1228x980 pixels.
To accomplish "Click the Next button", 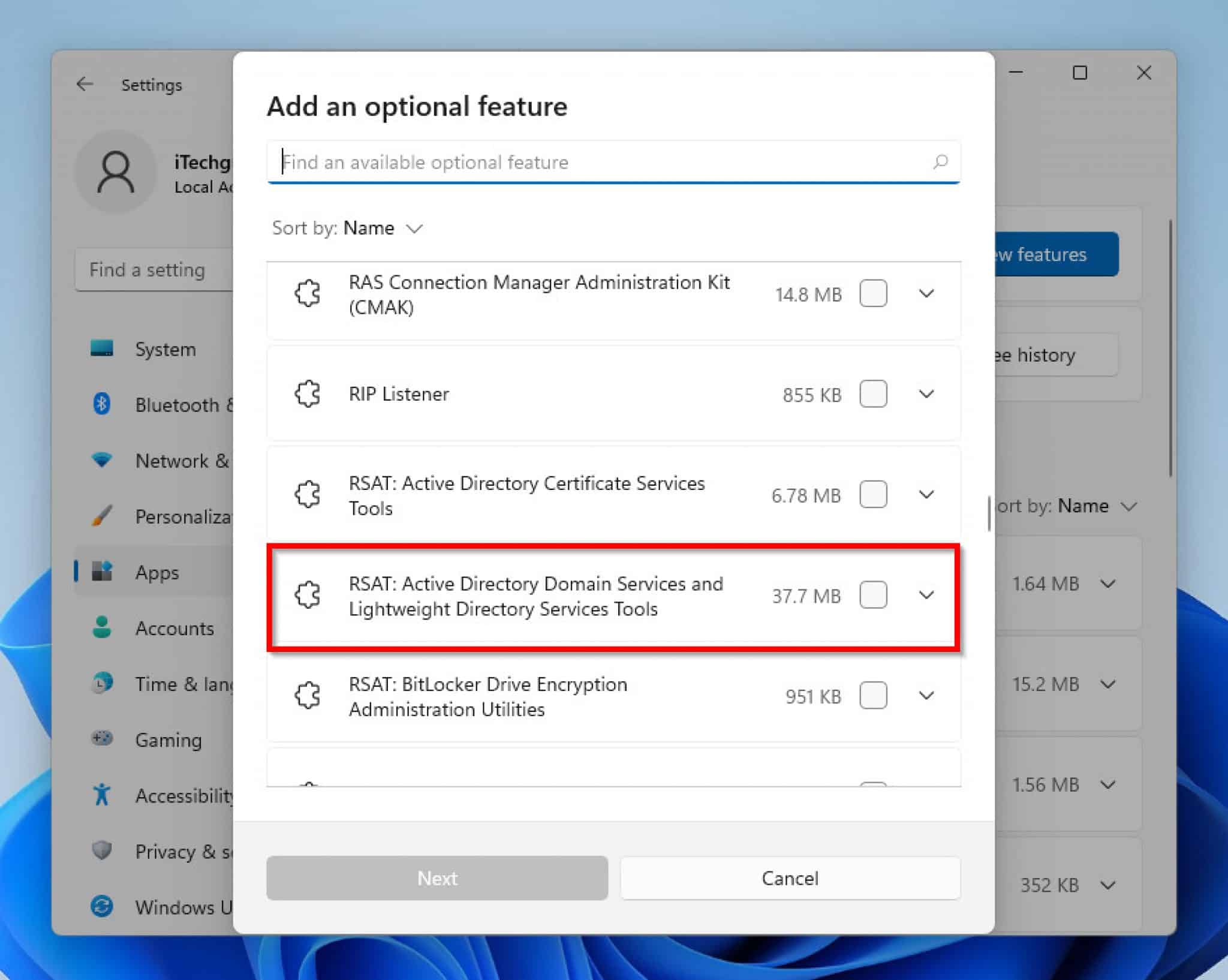I will [x=437, y=878].
